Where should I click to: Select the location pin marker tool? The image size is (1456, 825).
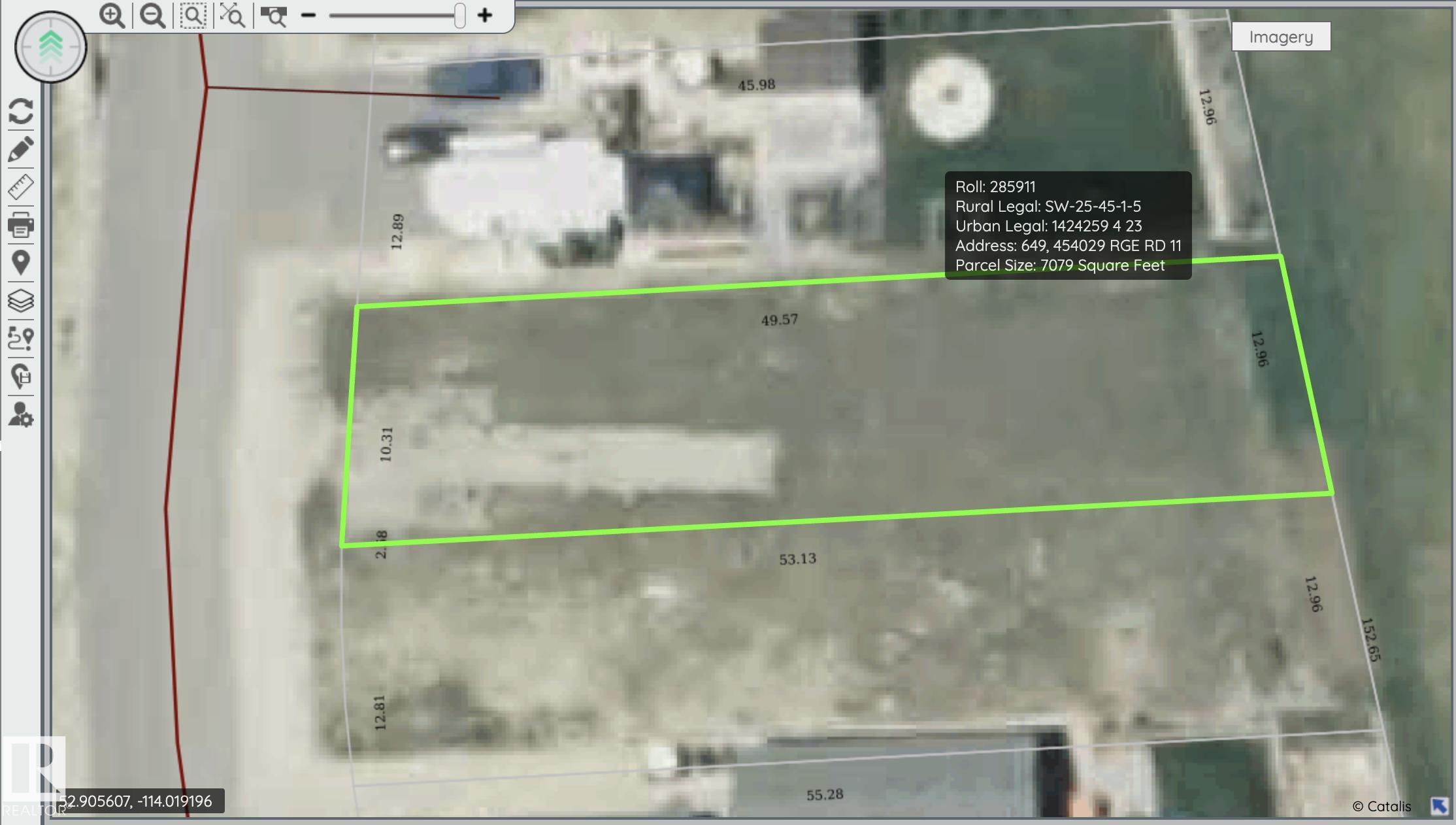pos(22,263)
